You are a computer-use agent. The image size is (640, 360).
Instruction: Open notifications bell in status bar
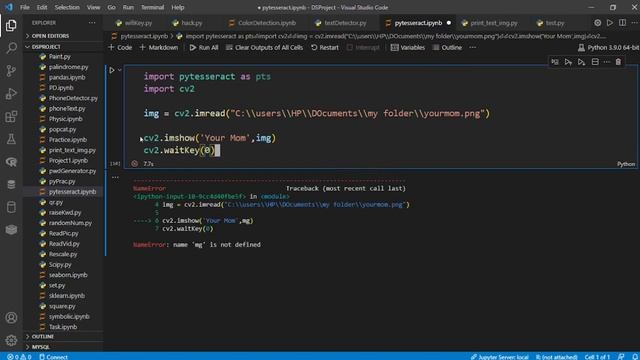pyautogui.click(x=635, y=357)
